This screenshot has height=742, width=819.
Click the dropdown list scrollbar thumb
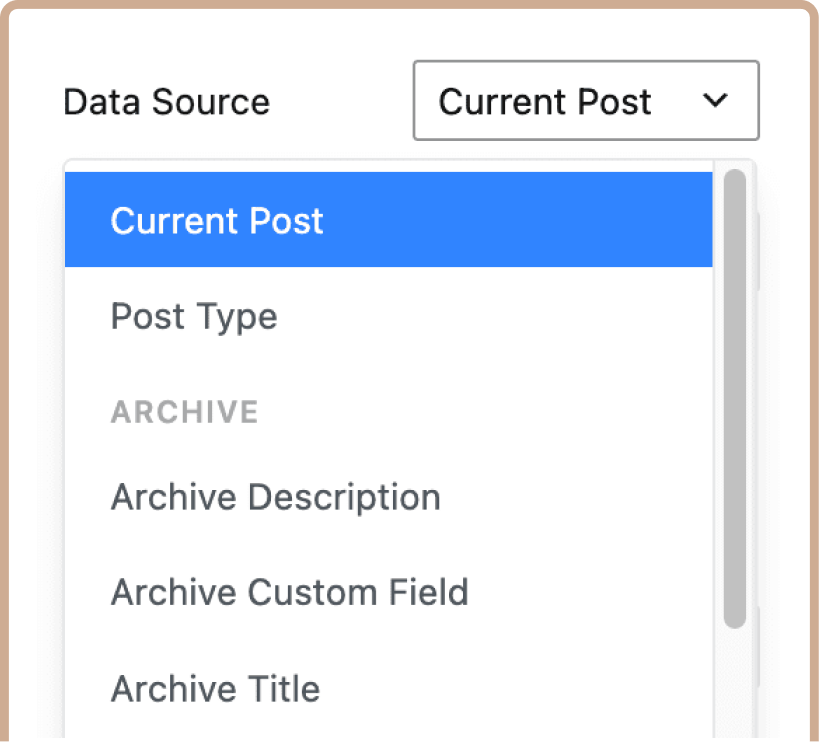[735, 398]
